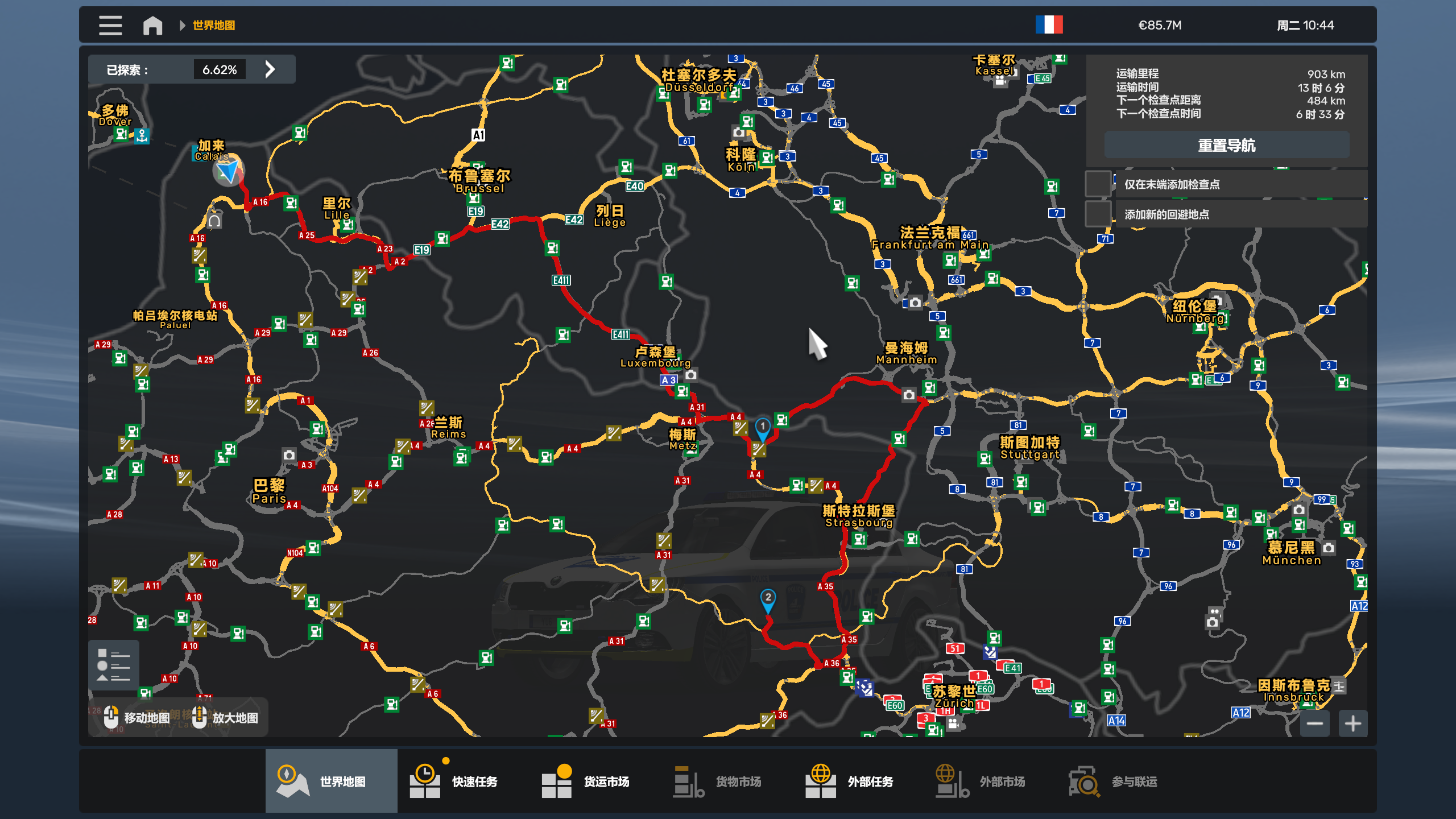Click the 卢森堡 Luxembourg city label
This screenshot has width=1456, height=819.
(655, 357)
